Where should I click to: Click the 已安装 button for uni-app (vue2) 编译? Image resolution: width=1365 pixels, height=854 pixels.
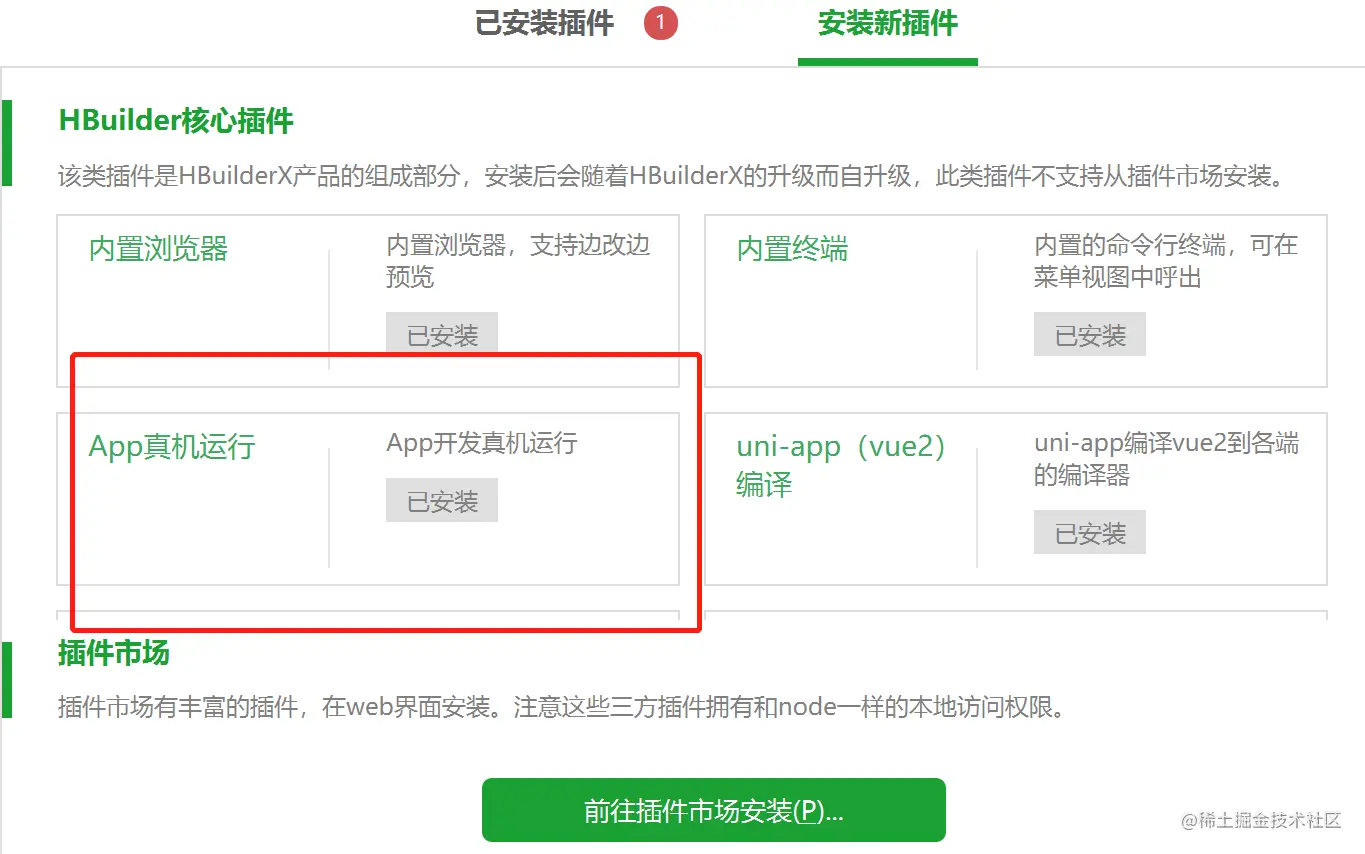pyautogui.click(x=1090, y=532)
